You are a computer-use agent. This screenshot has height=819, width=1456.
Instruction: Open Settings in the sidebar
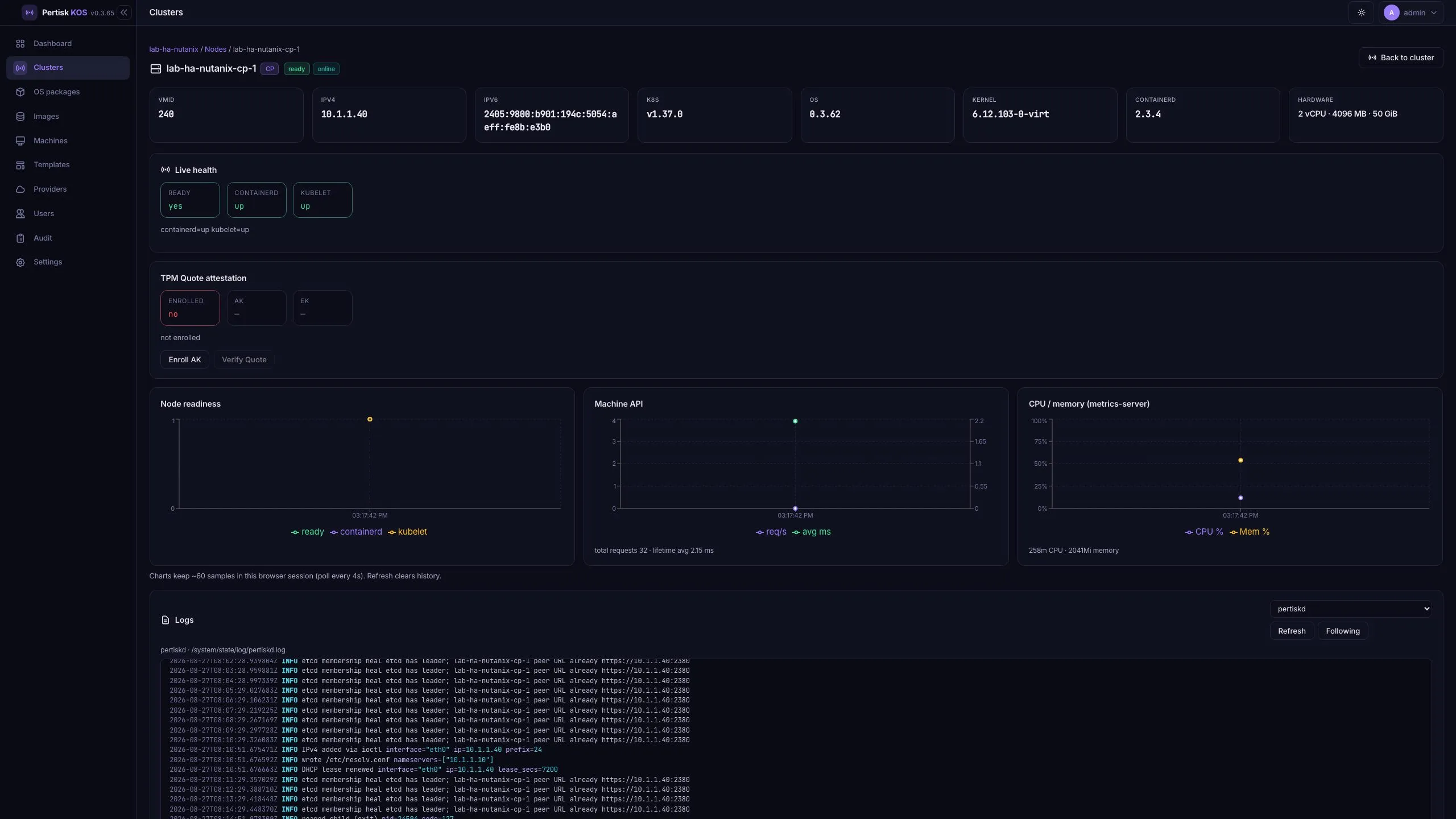pyautogui.click(x=68, y=262)
